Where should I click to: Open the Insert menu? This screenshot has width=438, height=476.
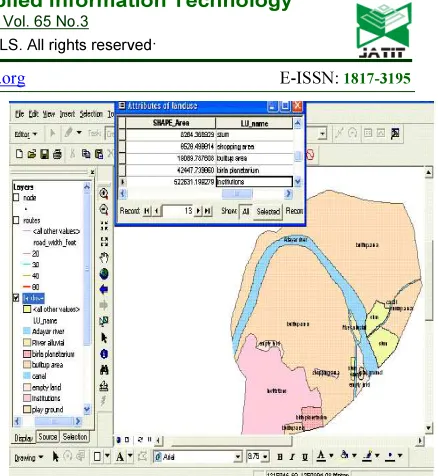(67, 114)
